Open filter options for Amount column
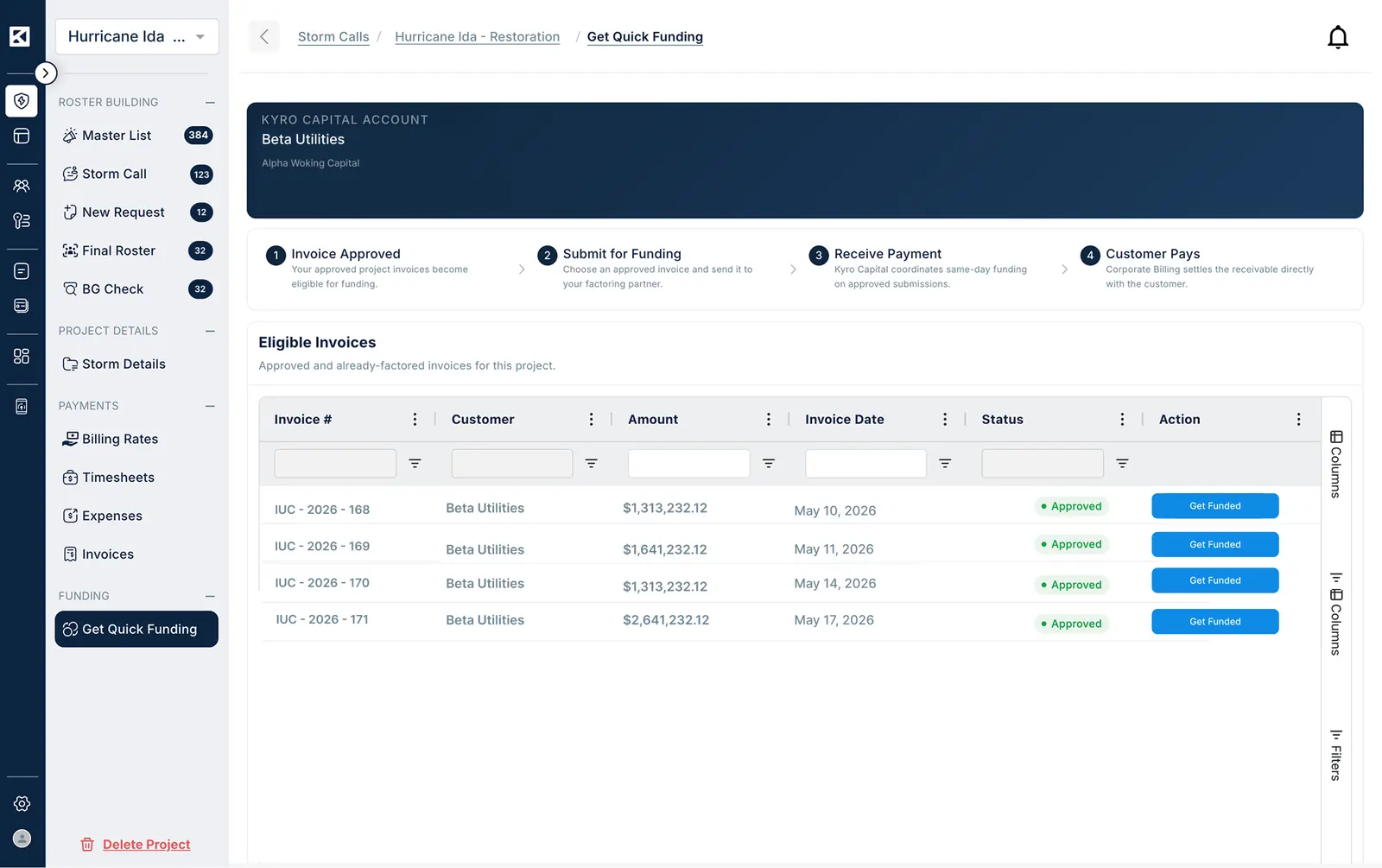This screenshot has height=868, width=1382. [x=768, y=464]
